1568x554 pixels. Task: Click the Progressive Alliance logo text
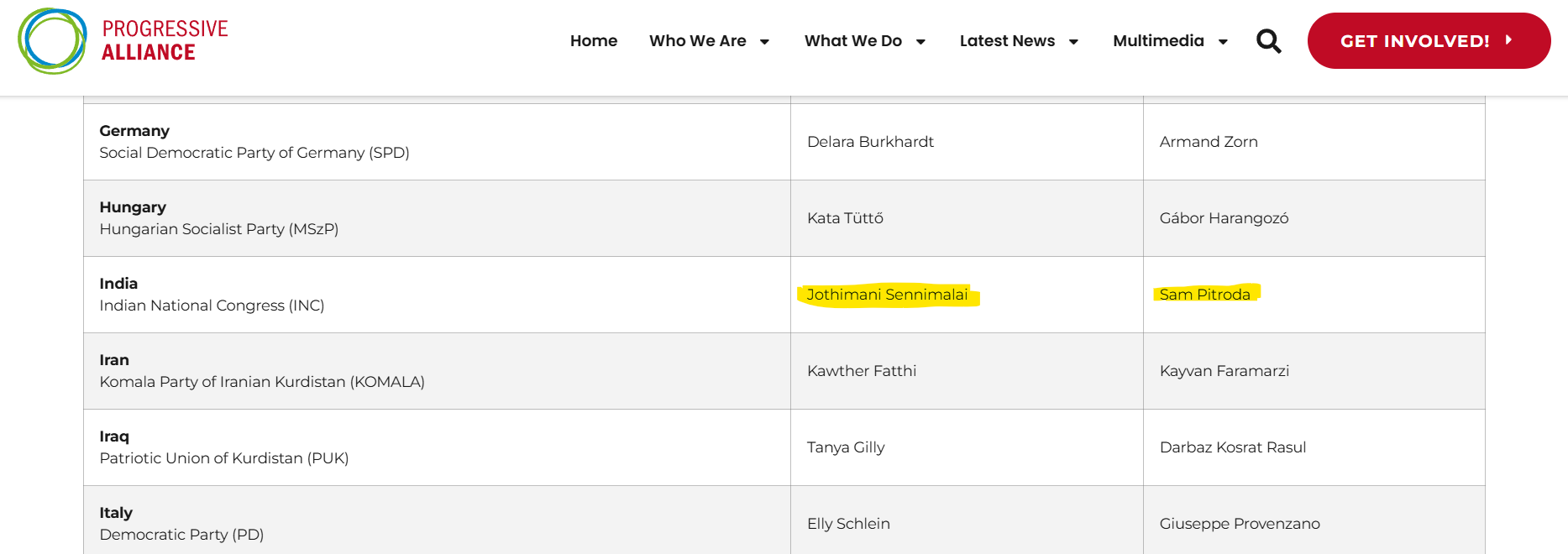point(165,41)
